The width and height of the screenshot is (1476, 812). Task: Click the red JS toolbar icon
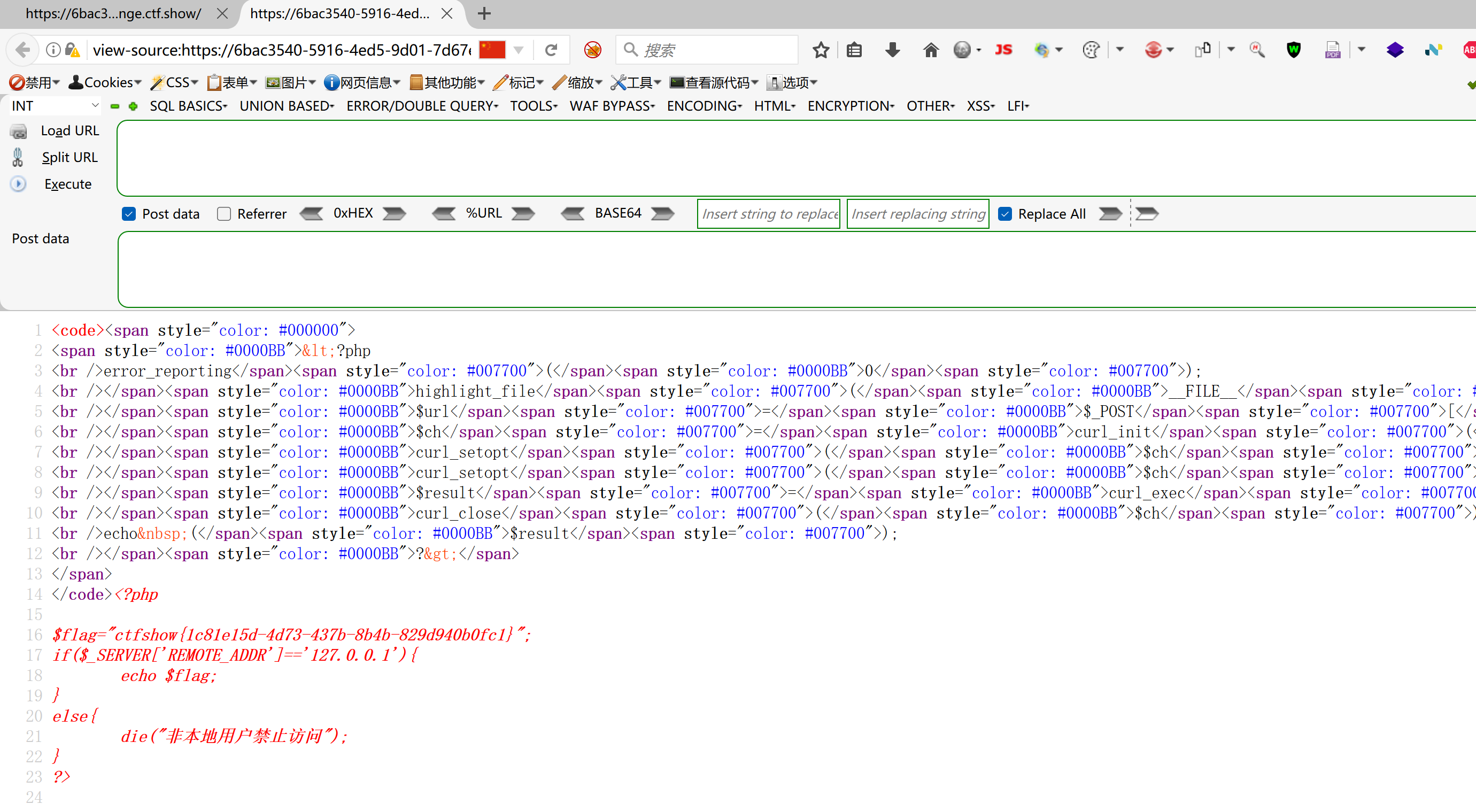click(1003, 50)
